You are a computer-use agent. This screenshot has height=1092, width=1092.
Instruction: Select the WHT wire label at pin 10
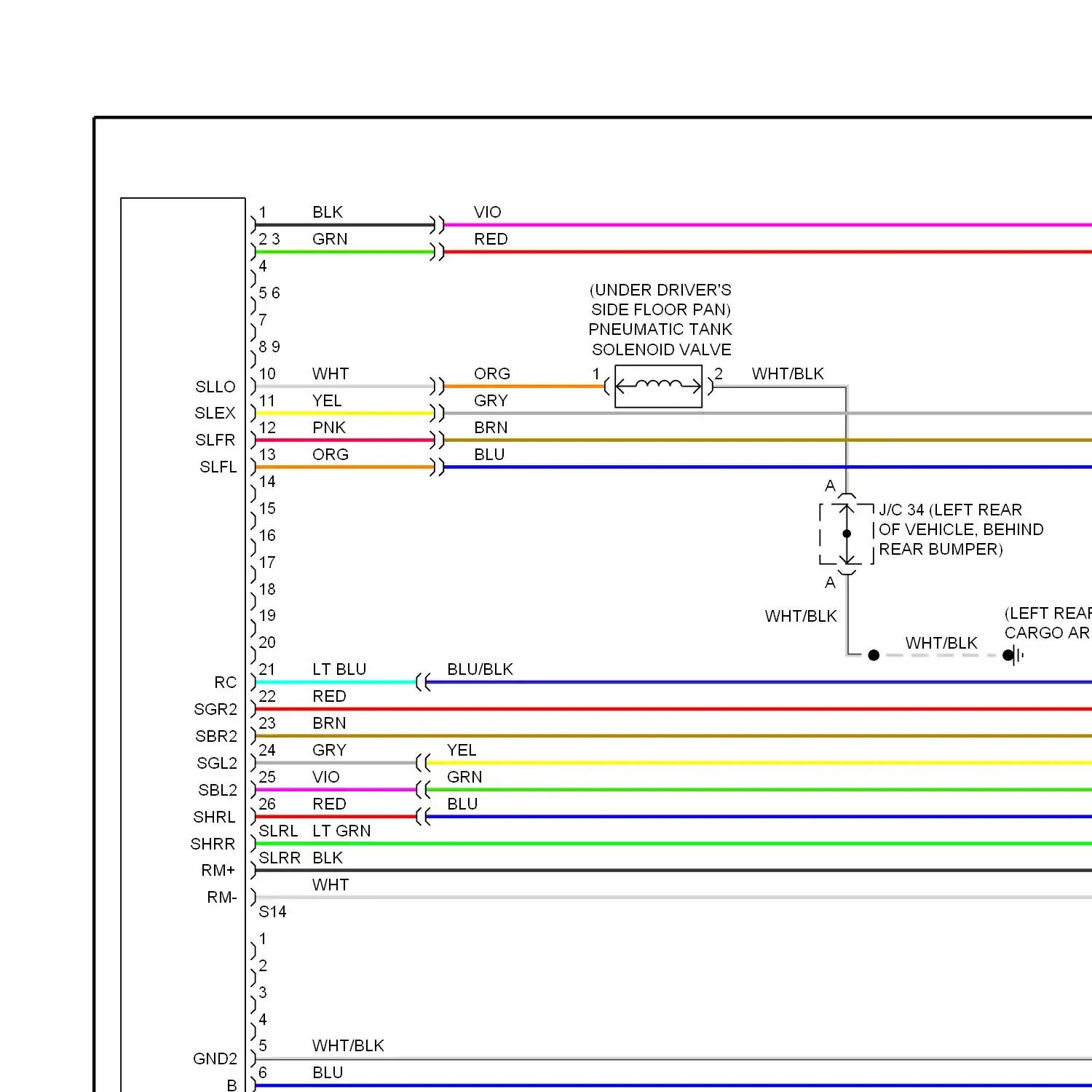coord(331,373)
